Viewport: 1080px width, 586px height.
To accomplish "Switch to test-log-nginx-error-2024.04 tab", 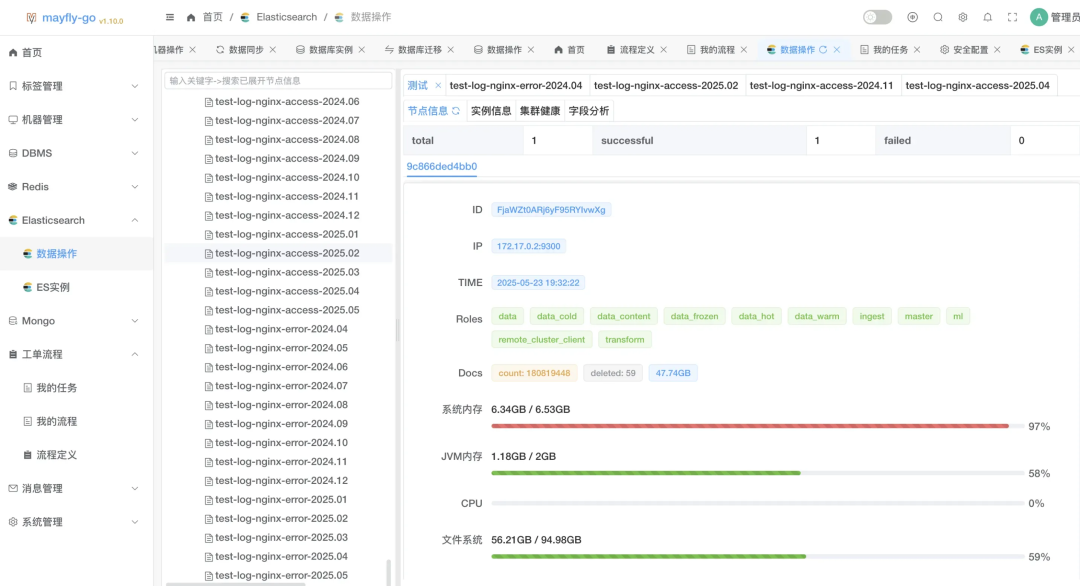I will point(516,85).
